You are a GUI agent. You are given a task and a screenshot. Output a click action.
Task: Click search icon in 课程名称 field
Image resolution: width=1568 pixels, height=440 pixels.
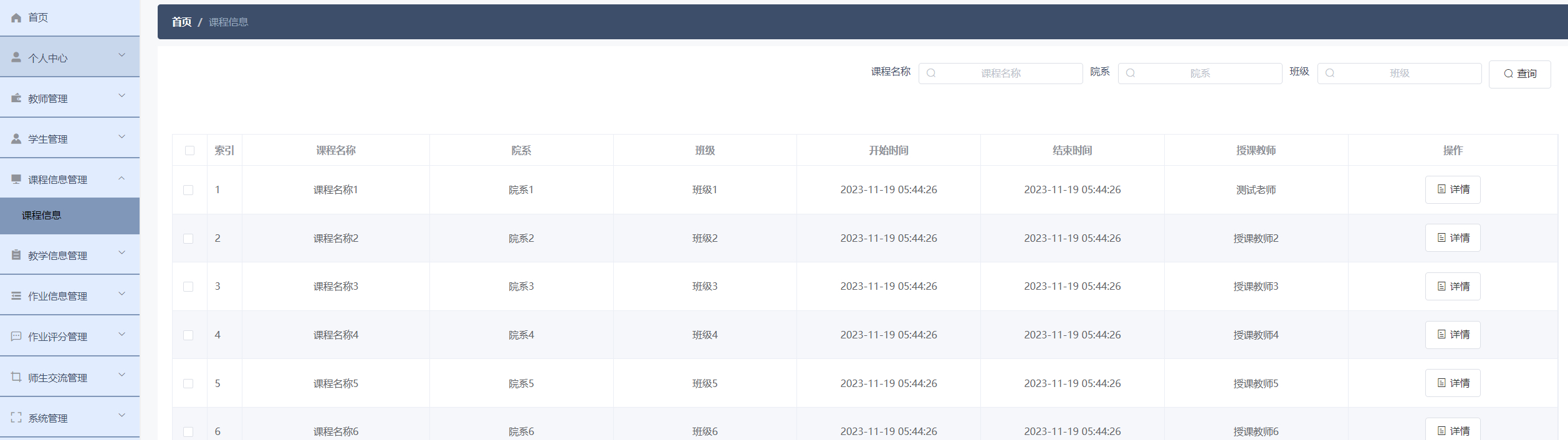point(931,73)
